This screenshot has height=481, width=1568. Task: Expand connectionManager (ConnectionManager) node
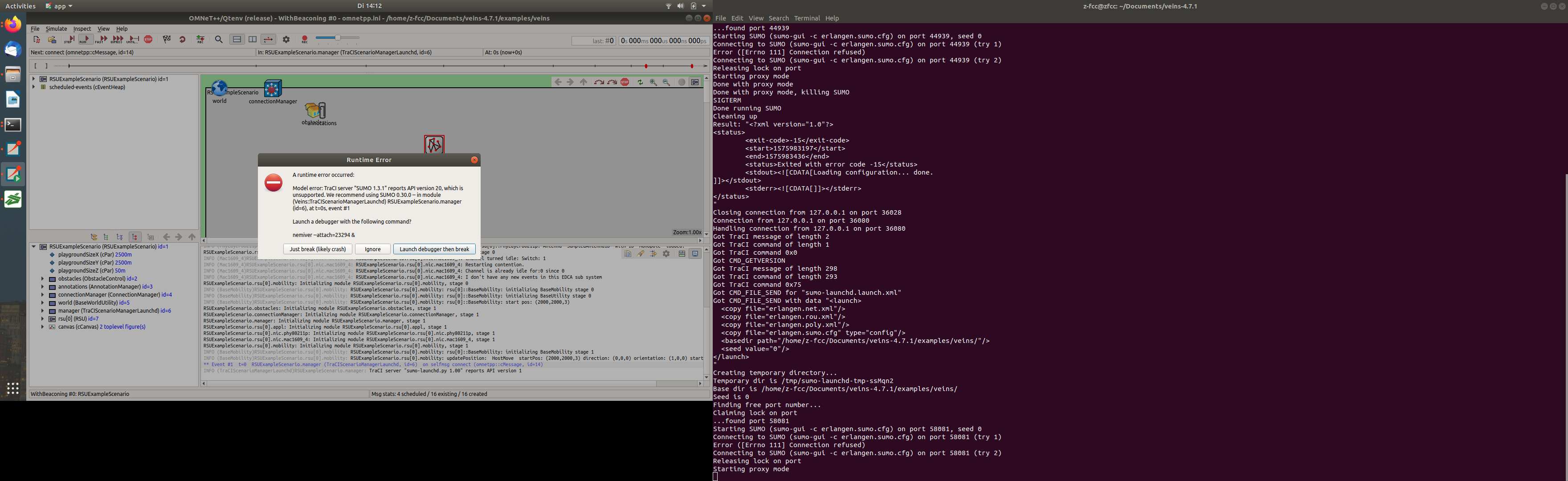[43, 294]
